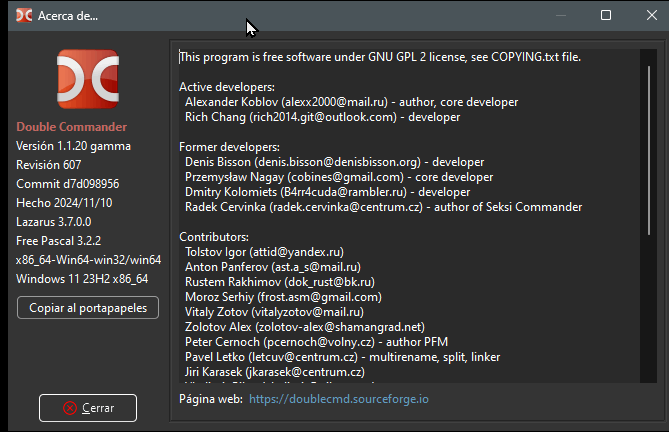Viewport: 669px width, 432px height.
Task: Minimize the Acerca de window
Action: coord(560,16)
